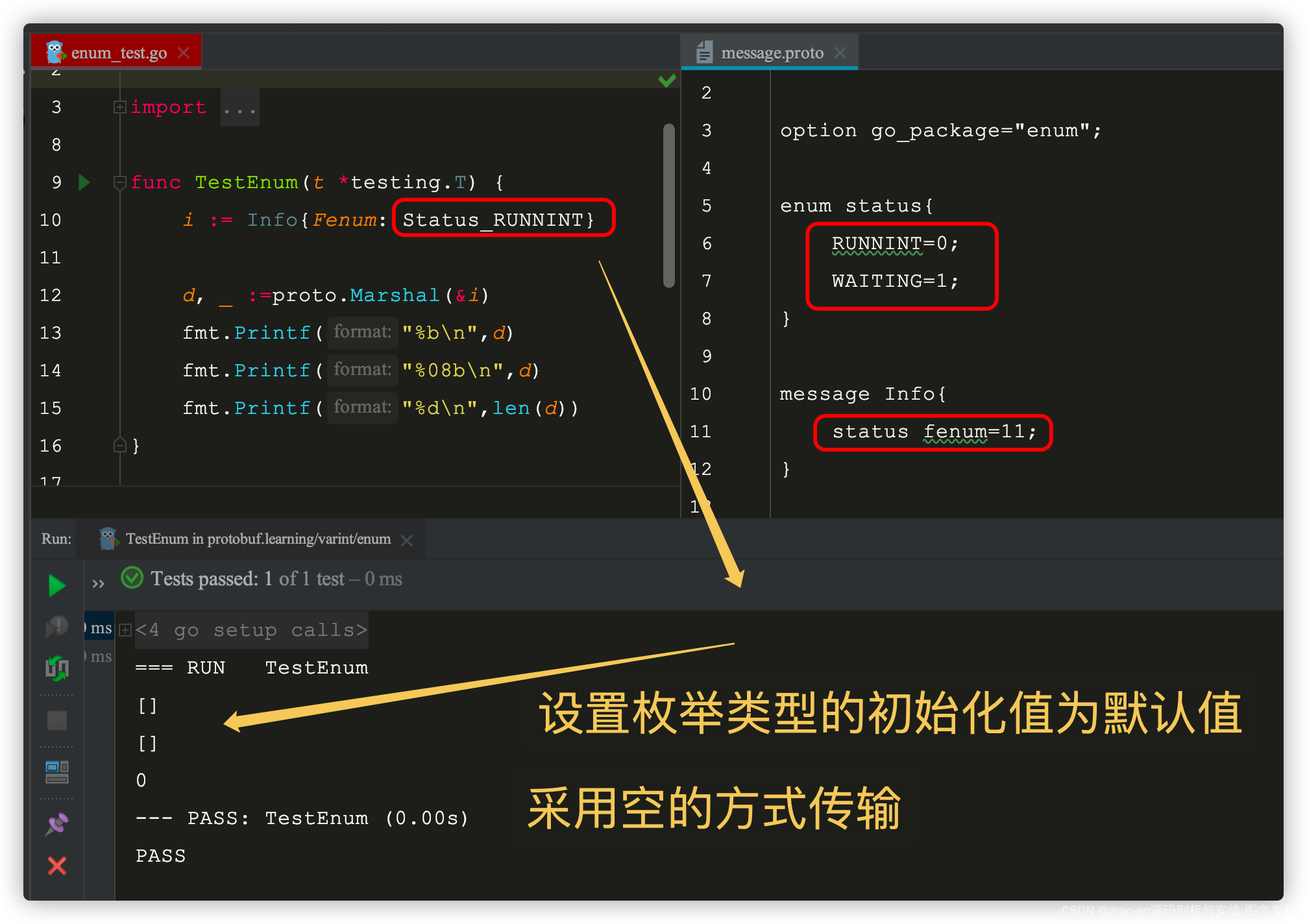Collapse the TestEnum function body
1307x924 pixels.
click(x=119, y=183)
